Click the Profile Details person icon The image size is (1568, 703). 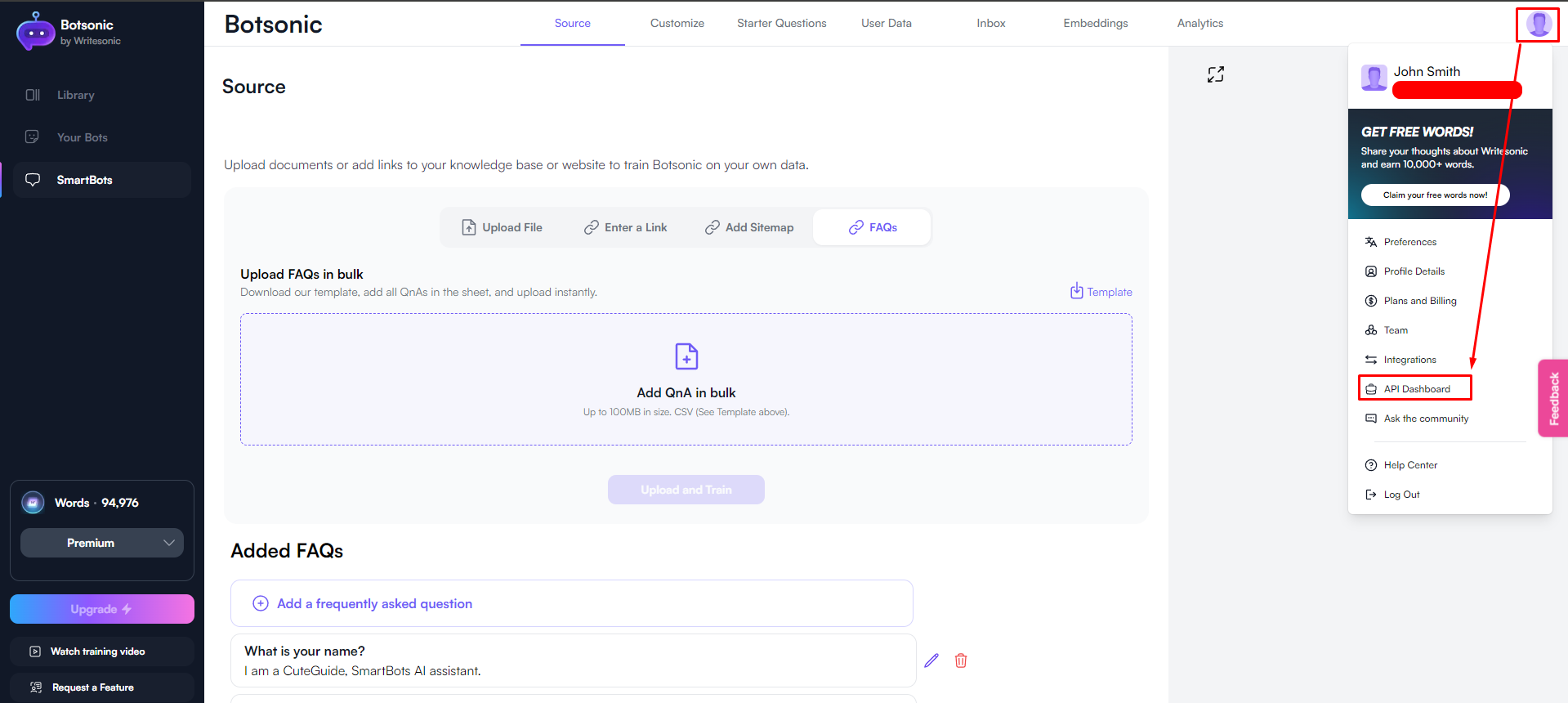[x=1371, y=271]
